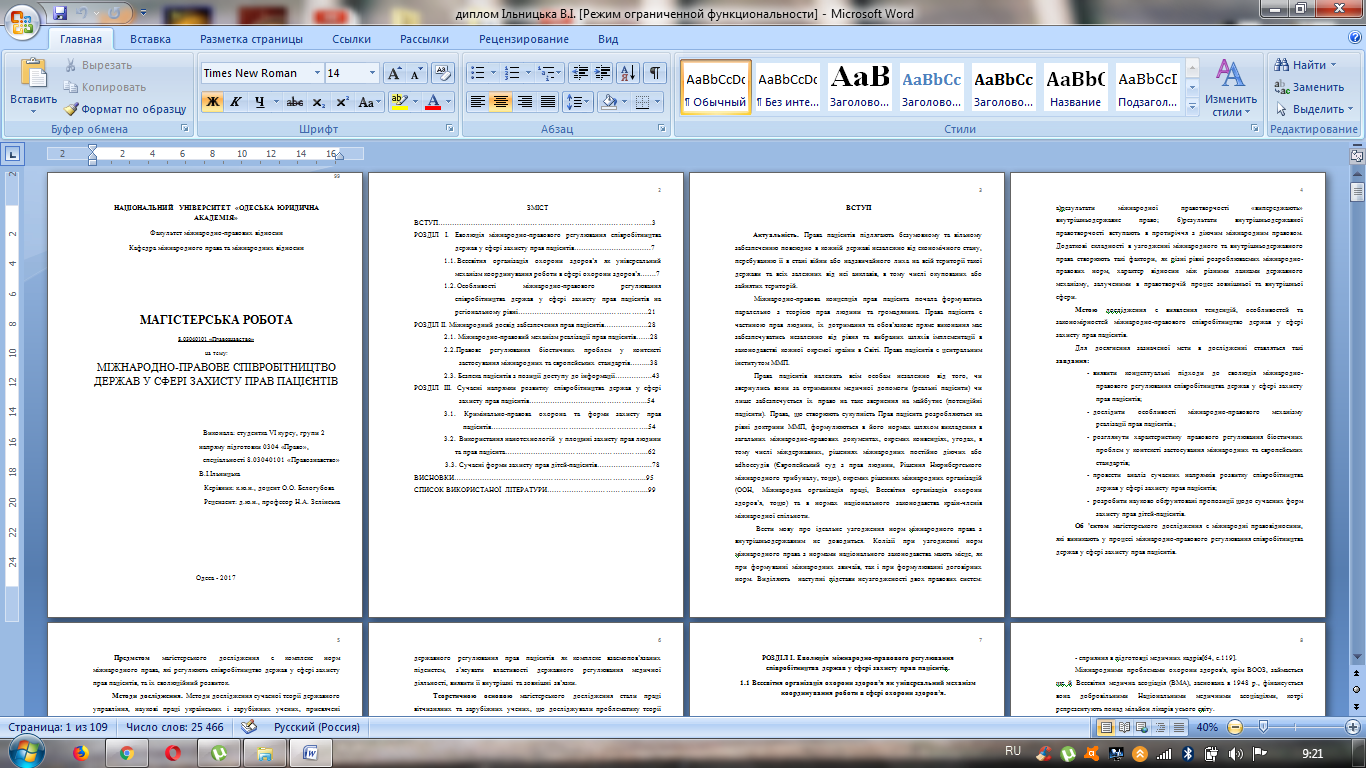Open the font size dropdown showing 14

point(352,73)
